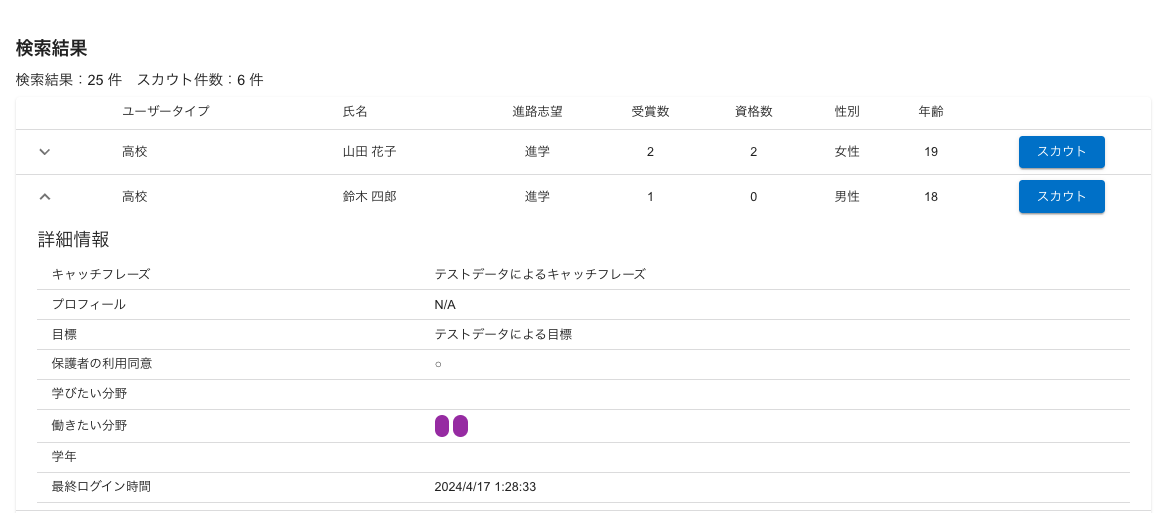This screenshot has height=513, width=1163.
Task: Click age value 19
Action: [x=931, y=152]
